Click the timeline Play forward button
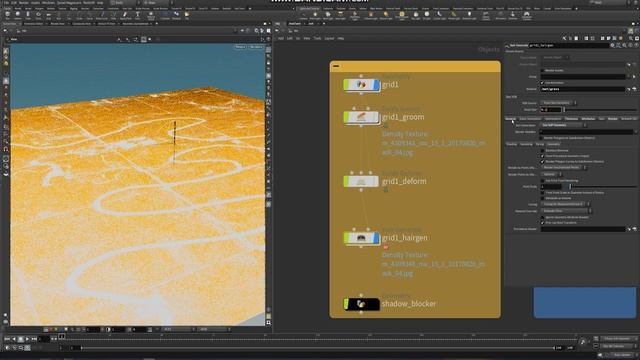Image resolution: width=640 pixels, height=360 pixels. 27,339
